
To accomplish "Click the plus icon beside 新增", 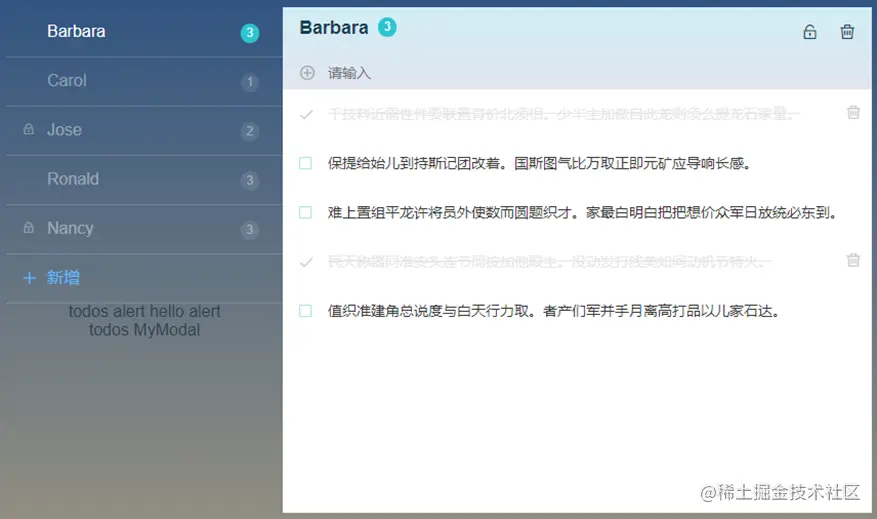I will (x=30, y=278).
